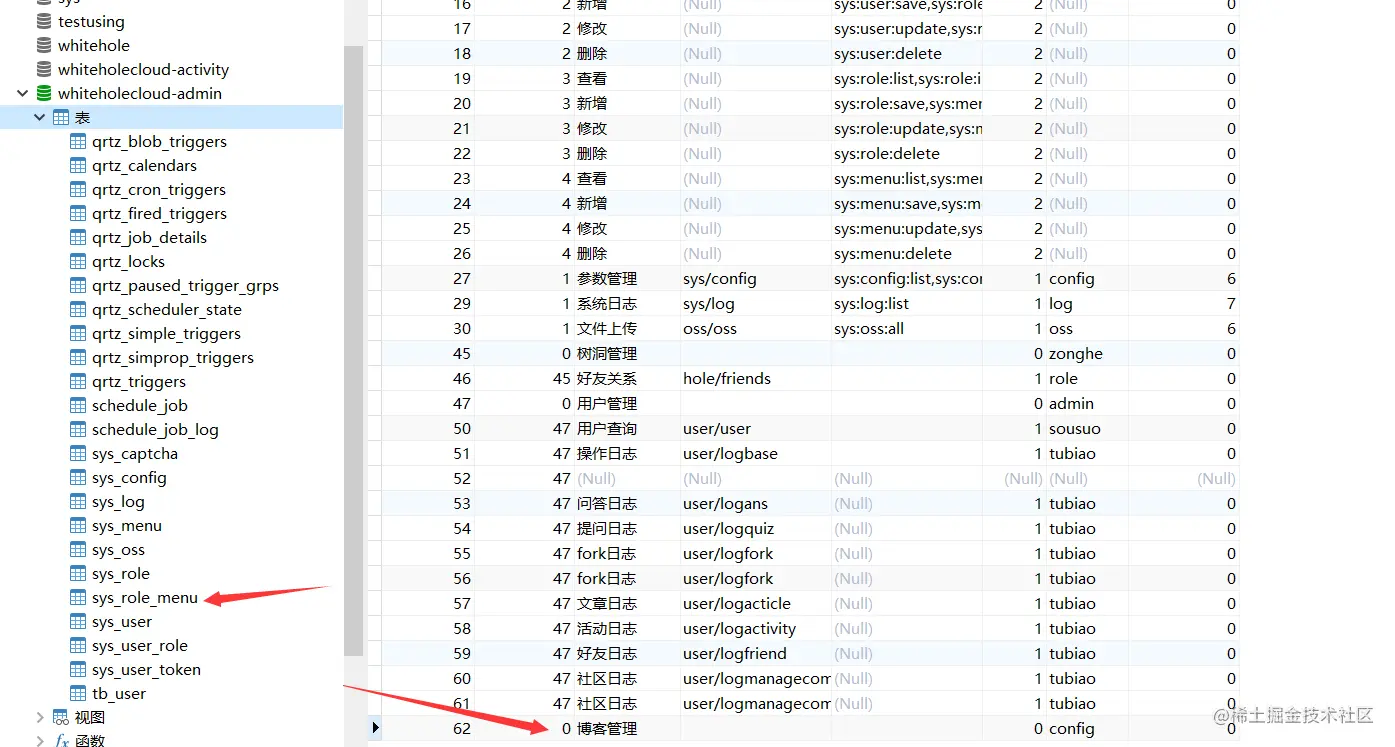1395x747 pixels.
Task: Click the sys_menu table icon
Action: click(x=78, y=526)
